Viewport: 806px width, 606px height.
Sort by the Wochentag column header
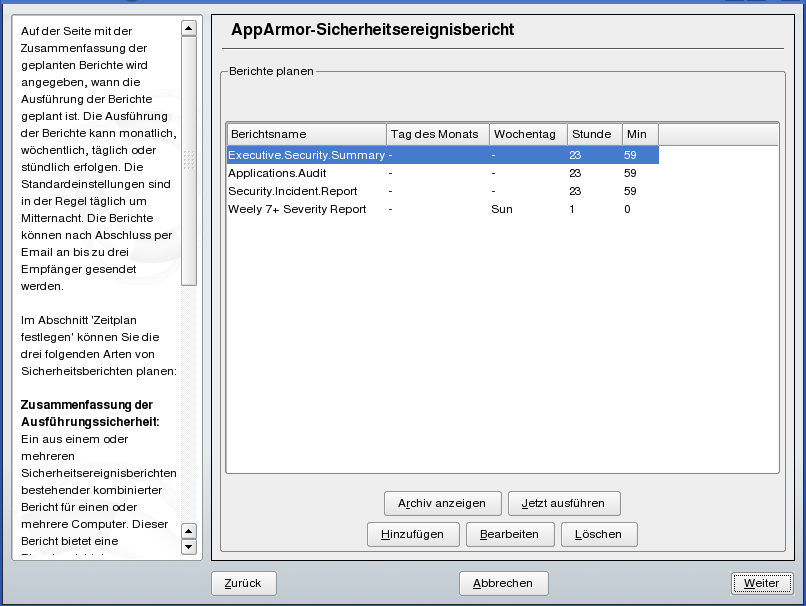pos(528,134)
